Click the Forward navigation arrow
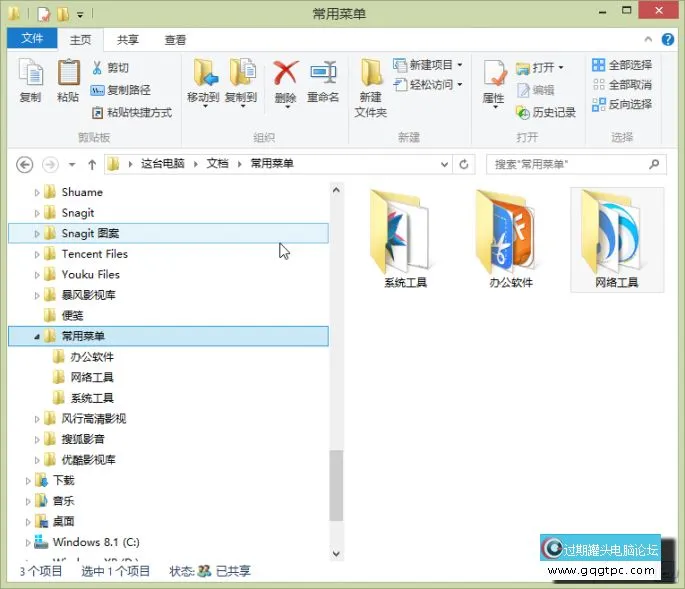 click(50, 165)
